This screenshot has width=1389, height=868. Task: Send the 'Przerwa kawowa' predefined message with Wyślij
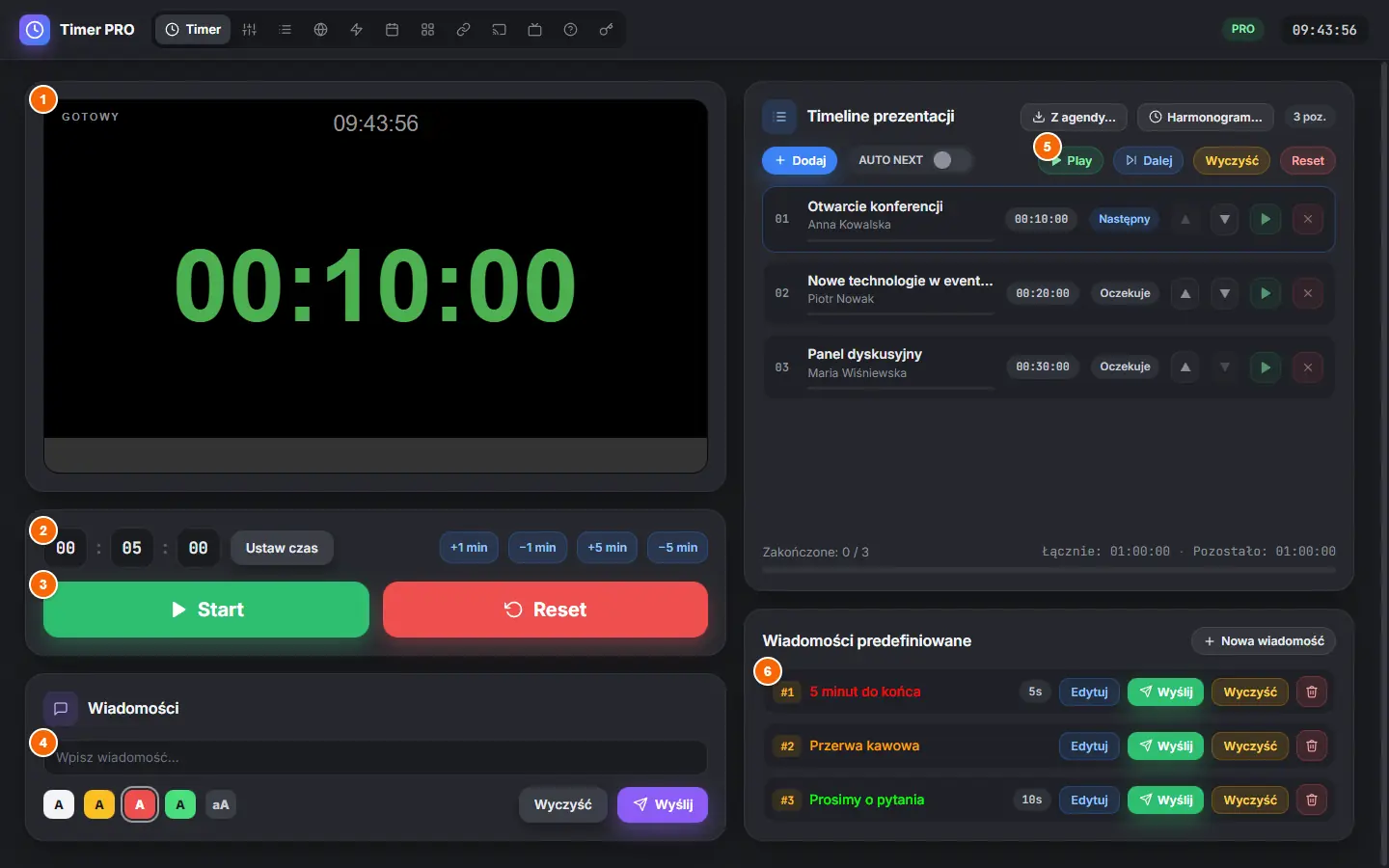point(1165,746)
